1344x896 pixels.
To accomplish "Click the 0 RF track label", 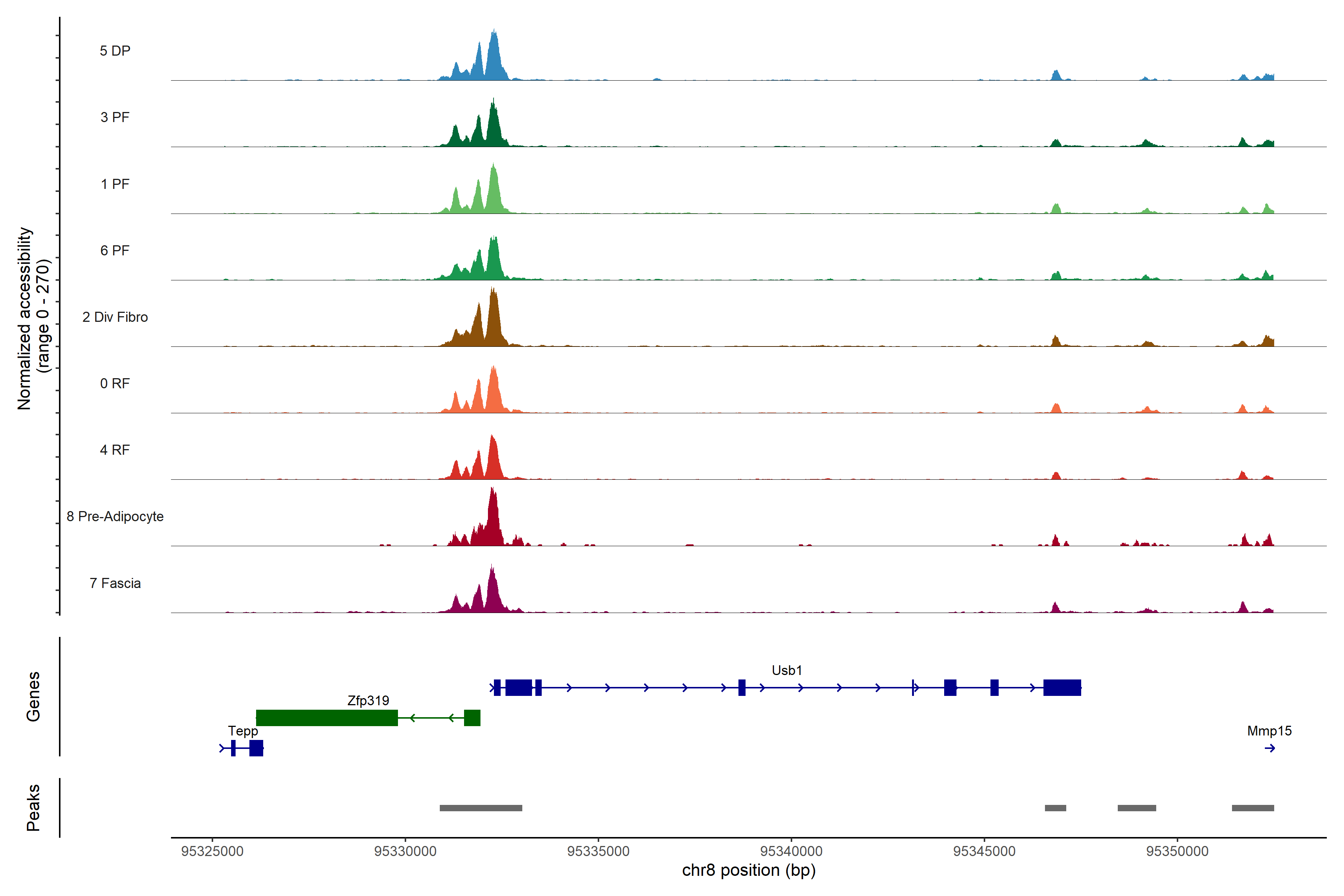I will tap(115, 383).
